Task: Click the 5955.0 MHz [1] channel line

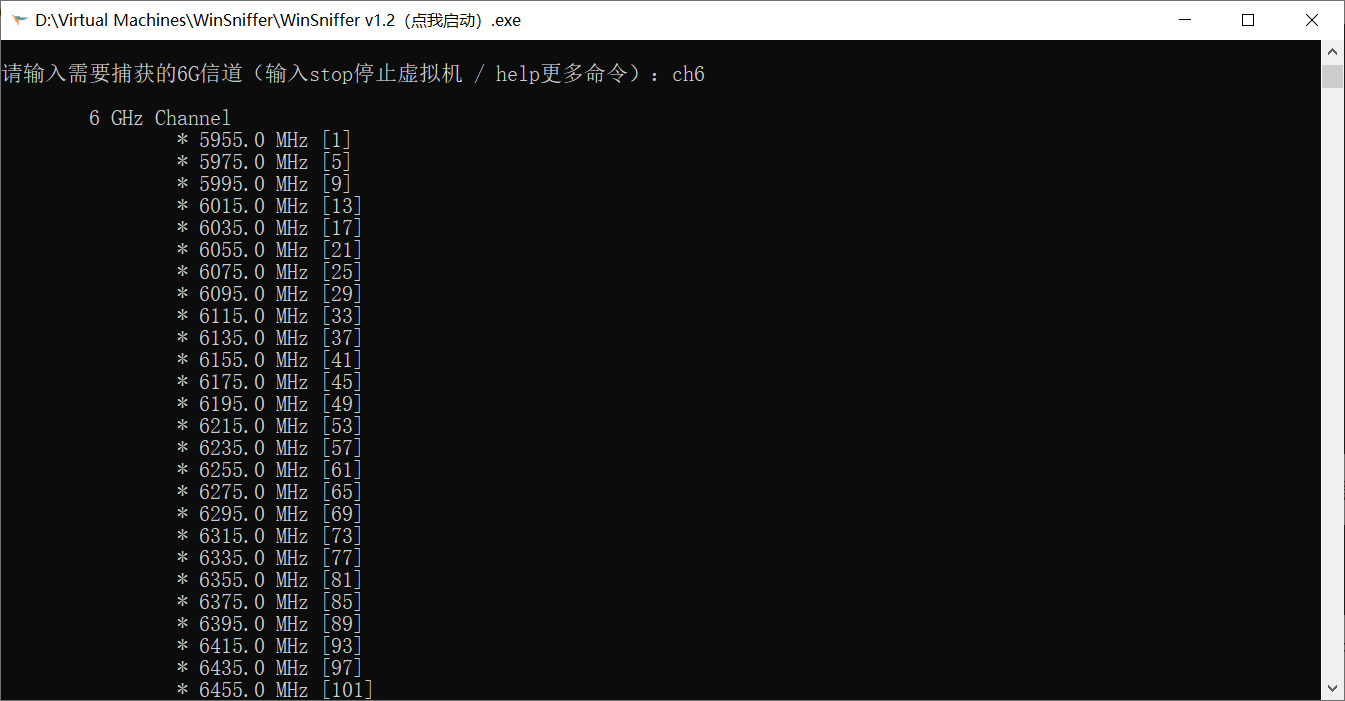Action: 264,140
